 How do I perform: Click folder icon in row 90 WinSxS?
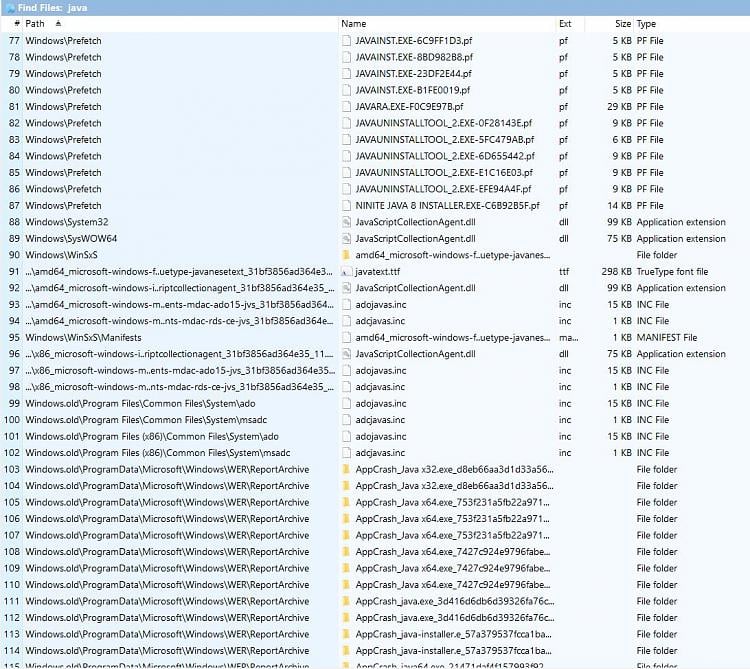[x=346, y=255]
